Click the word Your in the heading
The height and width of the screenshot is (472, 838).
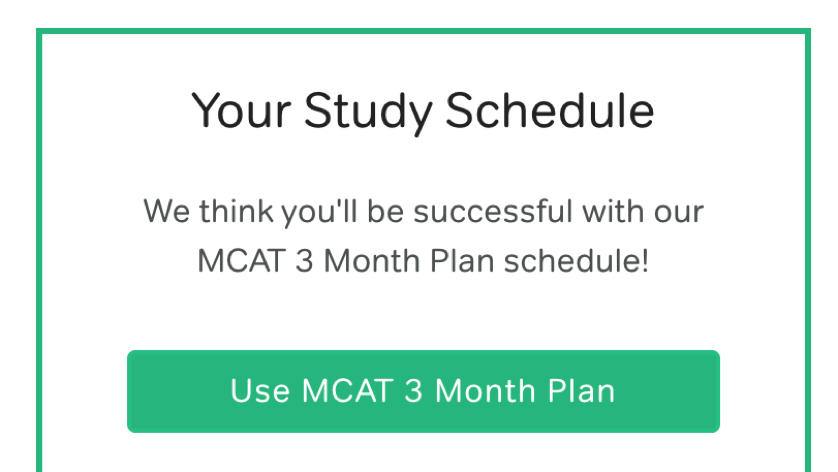(242, 110)
